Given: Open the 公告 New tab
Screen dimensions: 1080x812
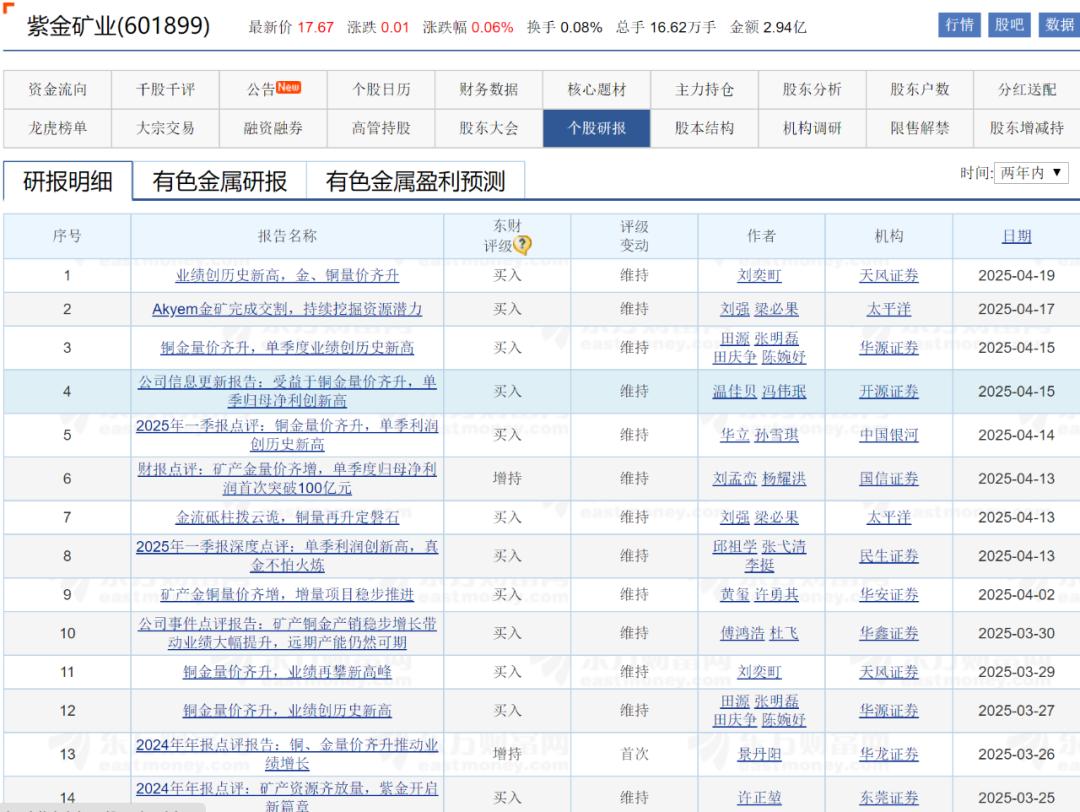Looking at the screenshot, I should coord(273,90).
